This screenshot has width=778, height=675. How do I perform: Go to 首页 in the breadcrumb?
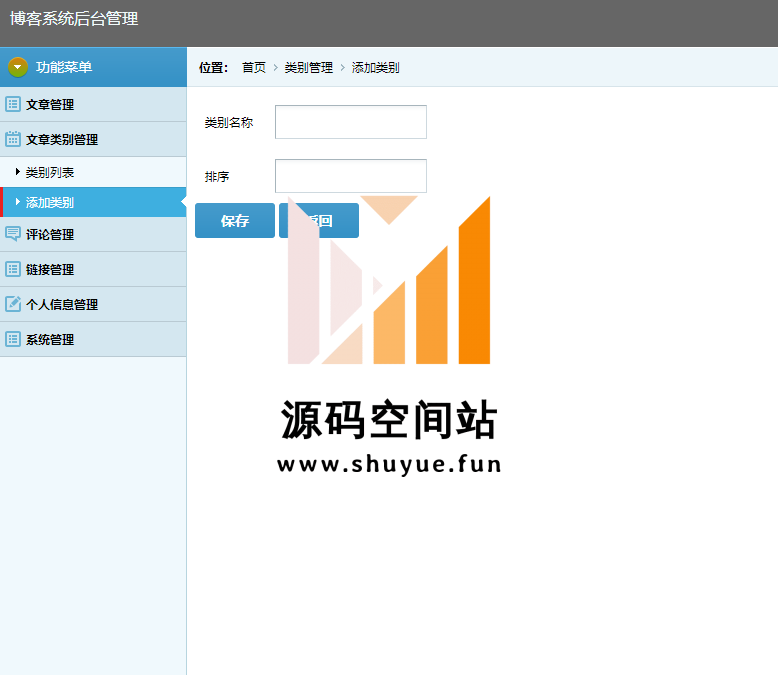point(254,68)
